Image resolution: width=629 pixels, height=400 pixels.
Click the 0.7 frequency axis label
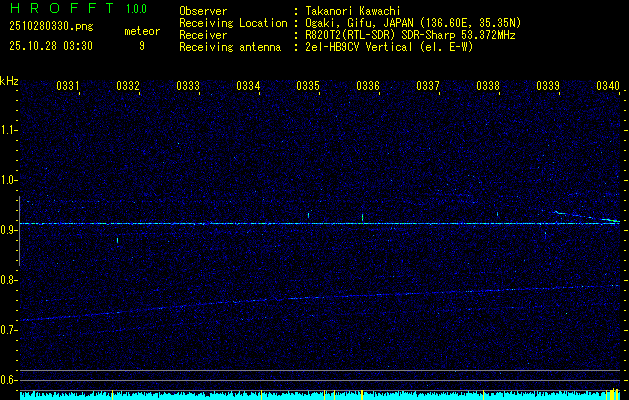tap(9, 329)
